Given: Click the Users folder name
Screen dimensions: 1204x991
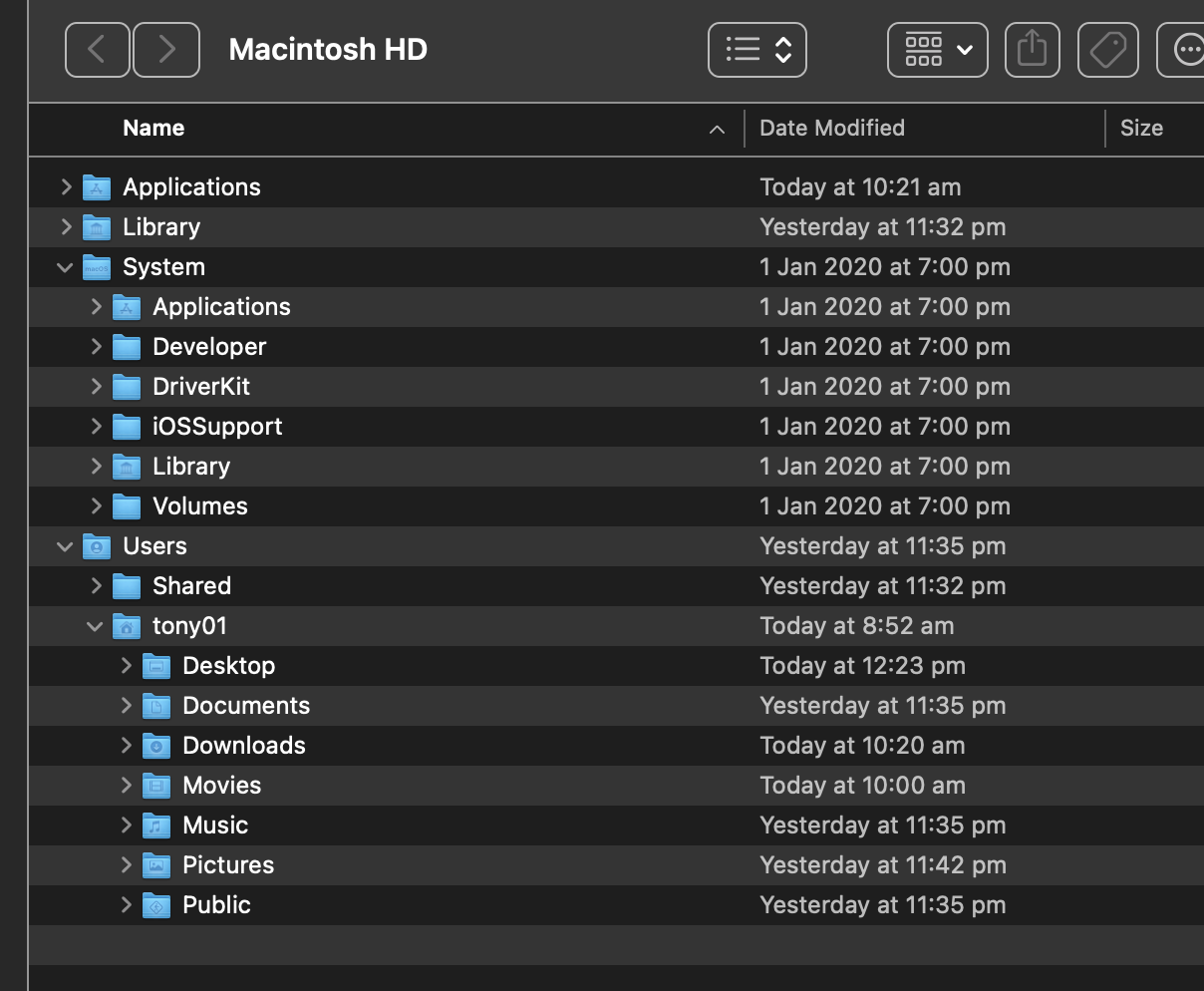Looking at the screenshot, I should pyautogui.click(x=154, y=546).
